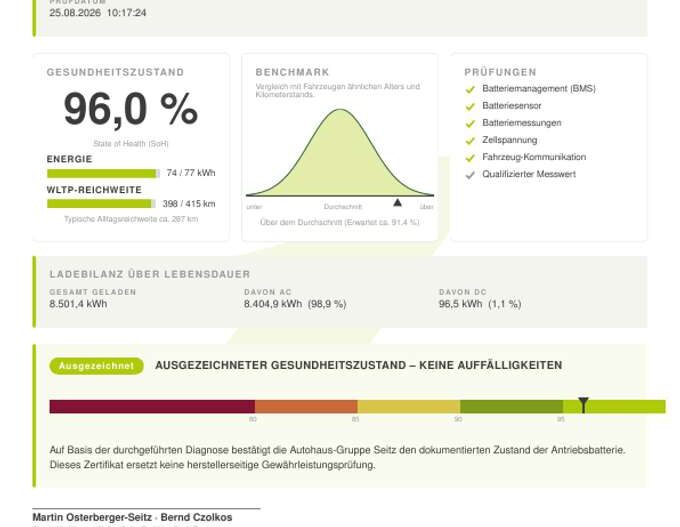Click the yellow segment of health scale
Viewport: 680px width, 527px height.
coord(409,406)
